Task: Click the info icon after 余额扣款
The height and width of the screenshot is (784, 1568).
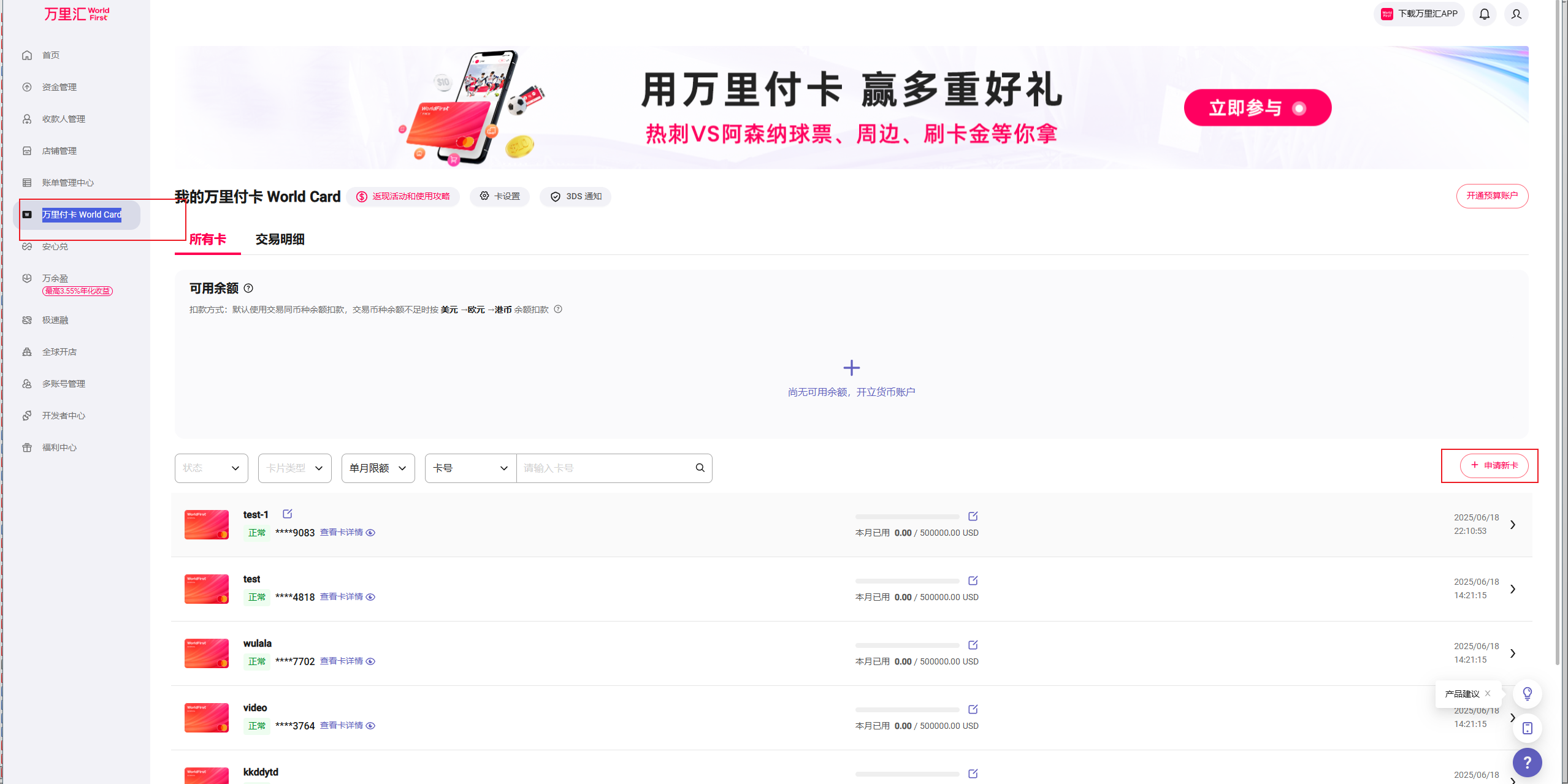Action: pyautogui.click(x=558, y=310)
